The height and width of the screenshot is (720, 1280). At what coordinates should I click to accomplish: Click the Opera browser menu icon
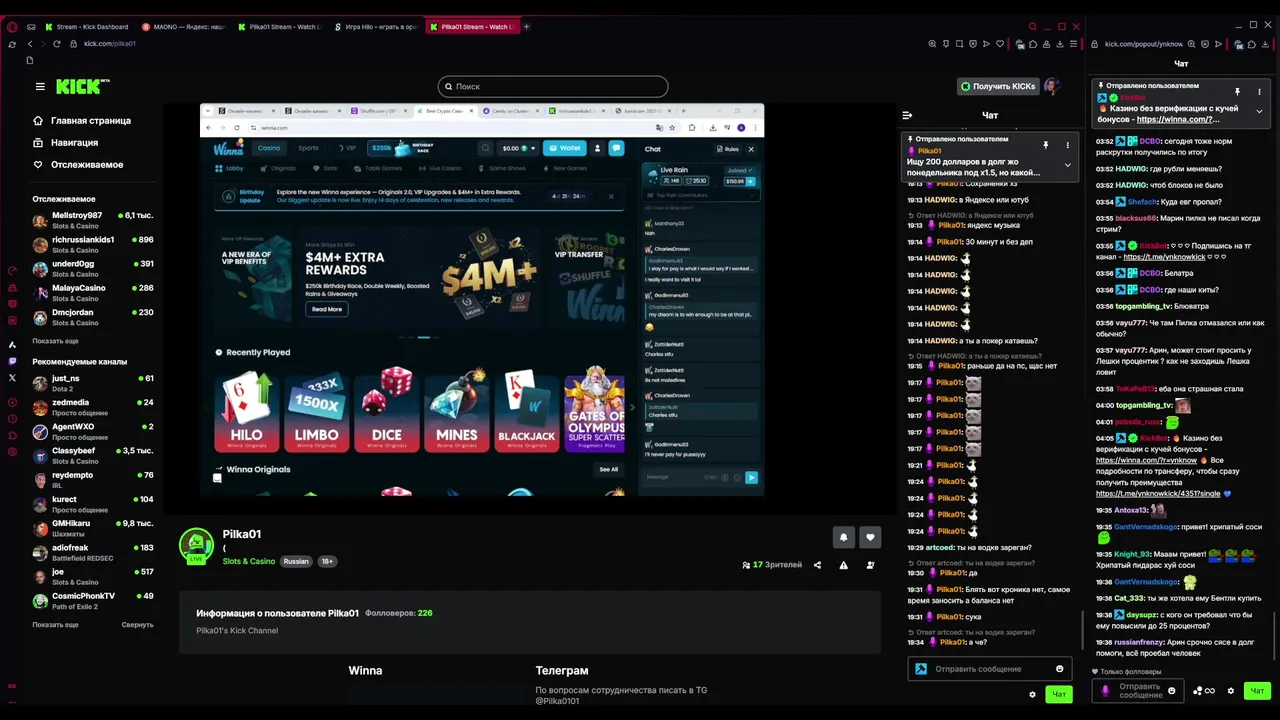(12, 27)
